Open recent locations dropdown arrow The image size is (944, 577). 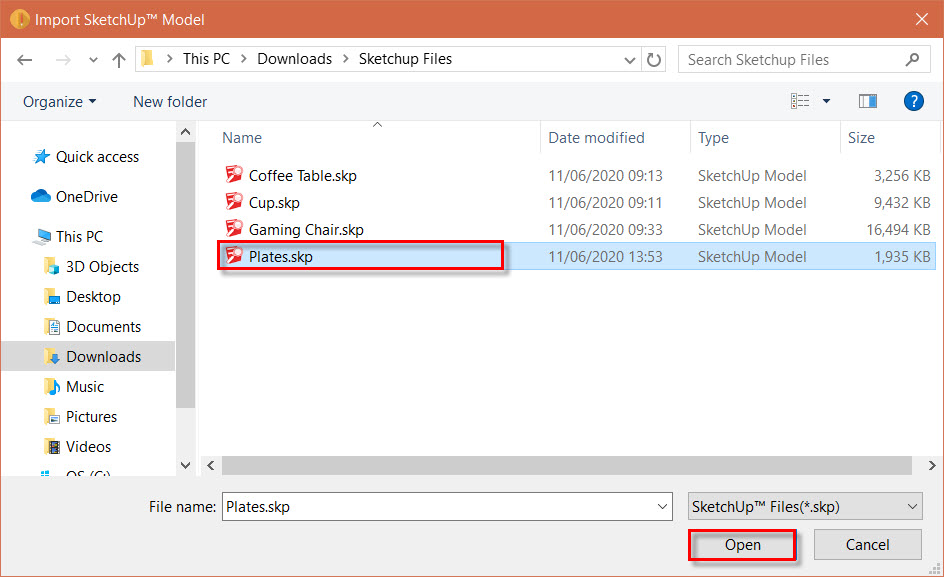point(93,60)
